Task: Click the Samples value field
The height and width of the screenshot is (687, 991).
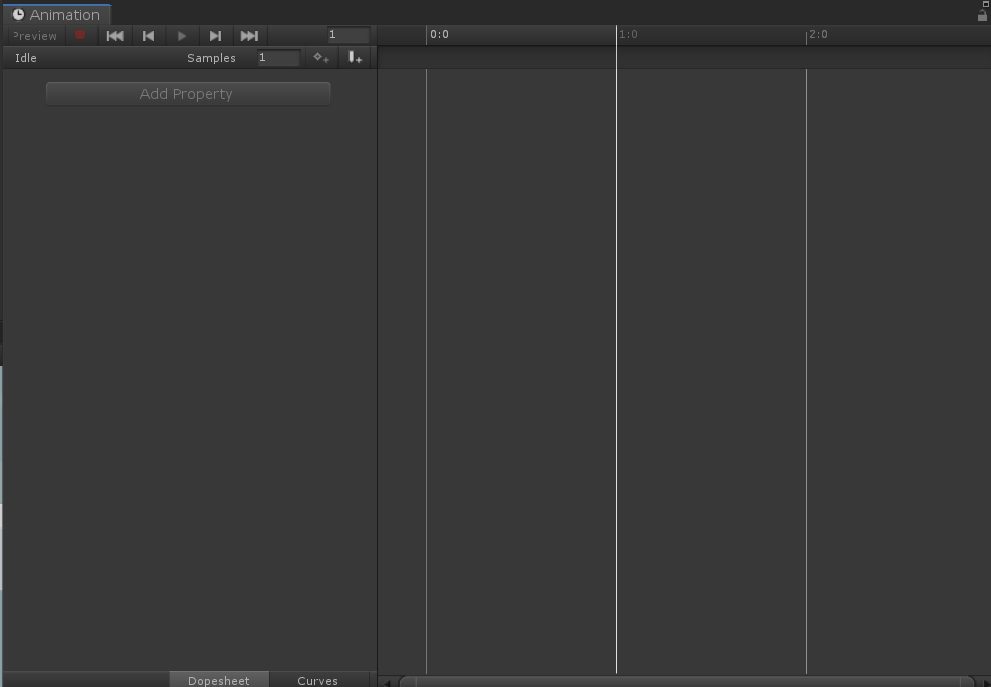Action: 277,57
